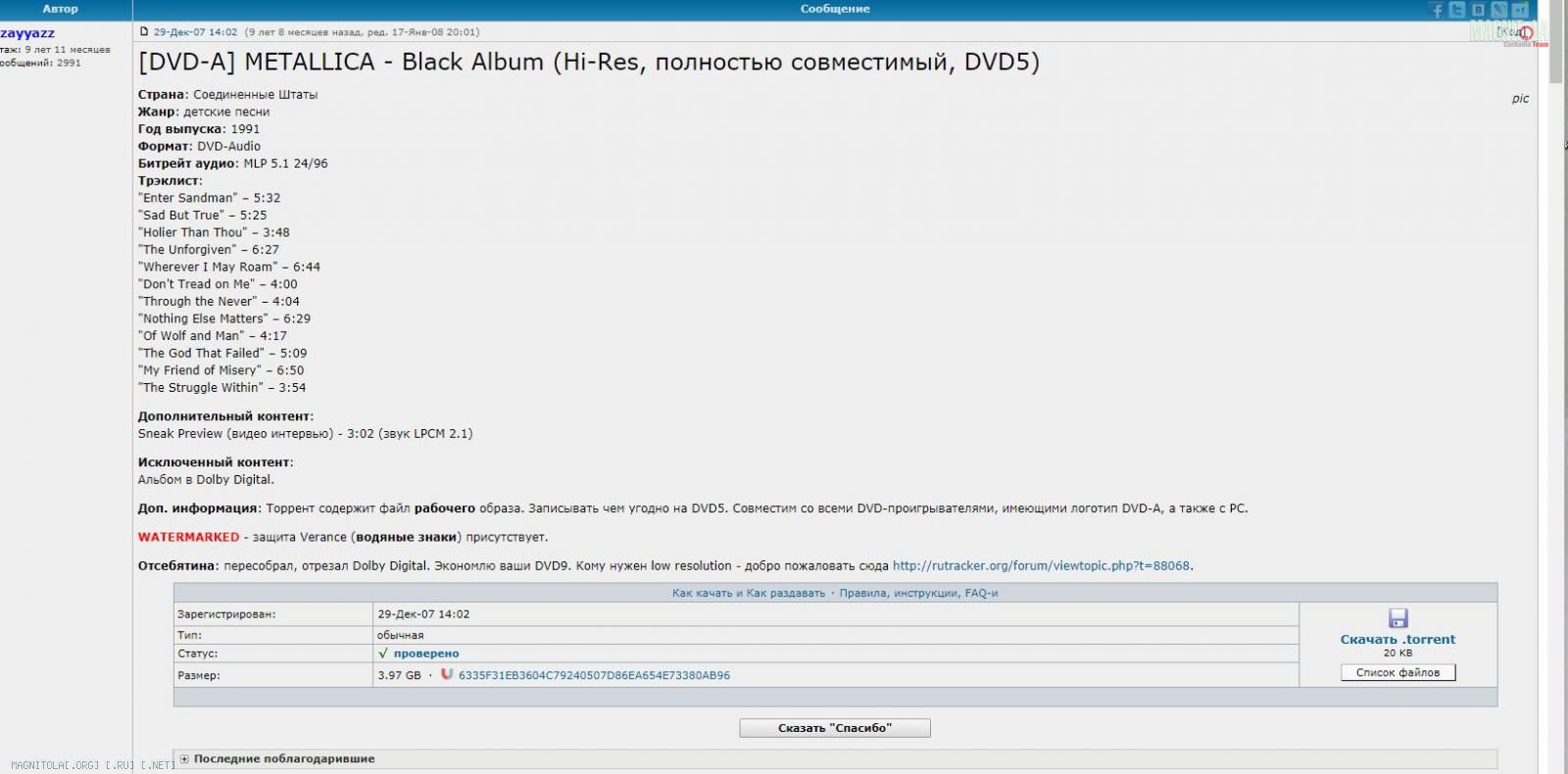Screen dimensions: 1568x774
Task: Click the "Don't Tread on Me" – 4:00 line
Action: (x=218, y=284)
